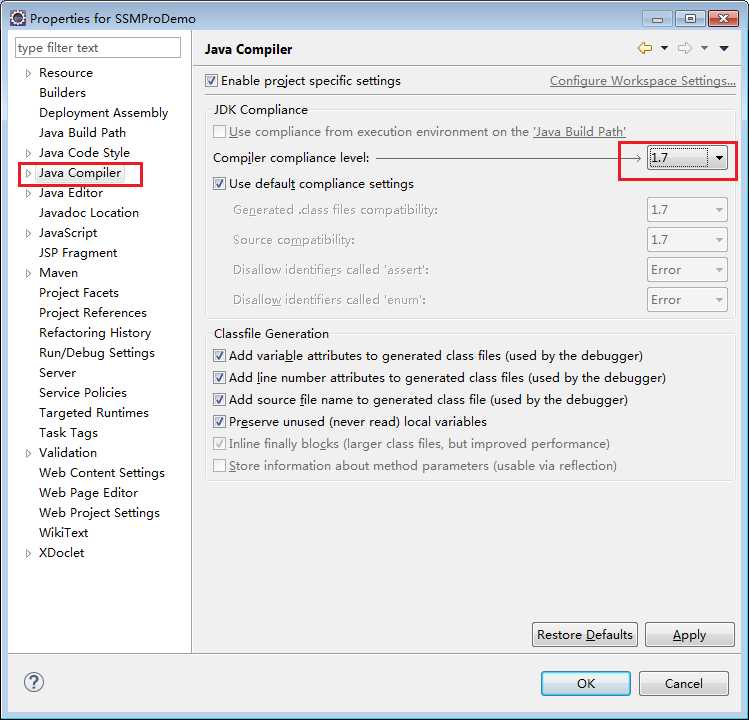The height and width of the screenshot is (720, 749).
Task: Select Web Page Editor page
Action: click(88, 493)
